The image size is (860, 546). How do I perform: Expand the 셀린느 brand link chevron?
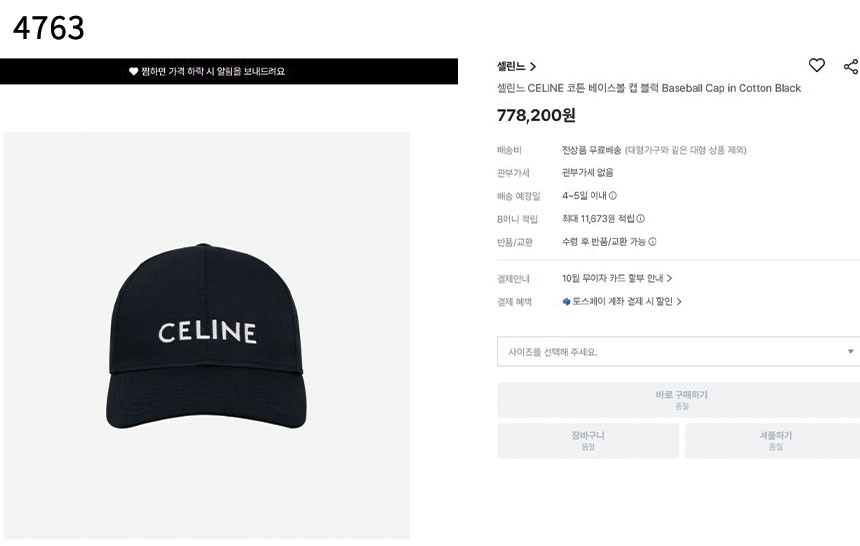click(533, 67)
